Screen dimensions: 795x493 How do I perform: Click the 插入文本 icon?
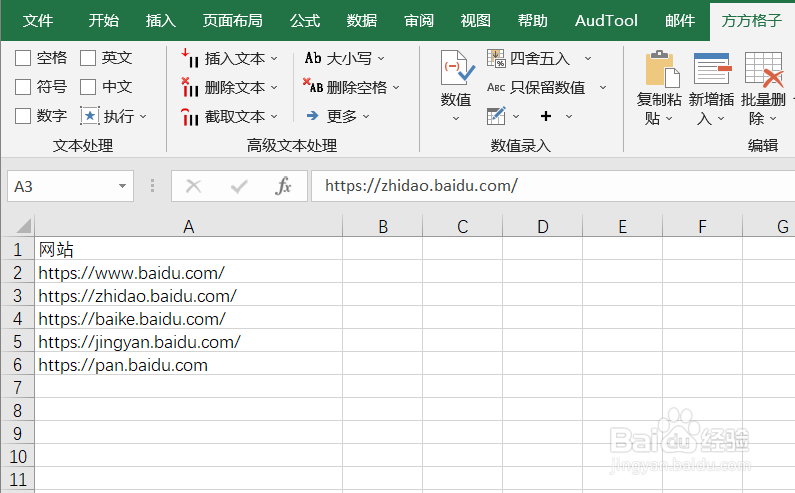[x=190, y=58]
